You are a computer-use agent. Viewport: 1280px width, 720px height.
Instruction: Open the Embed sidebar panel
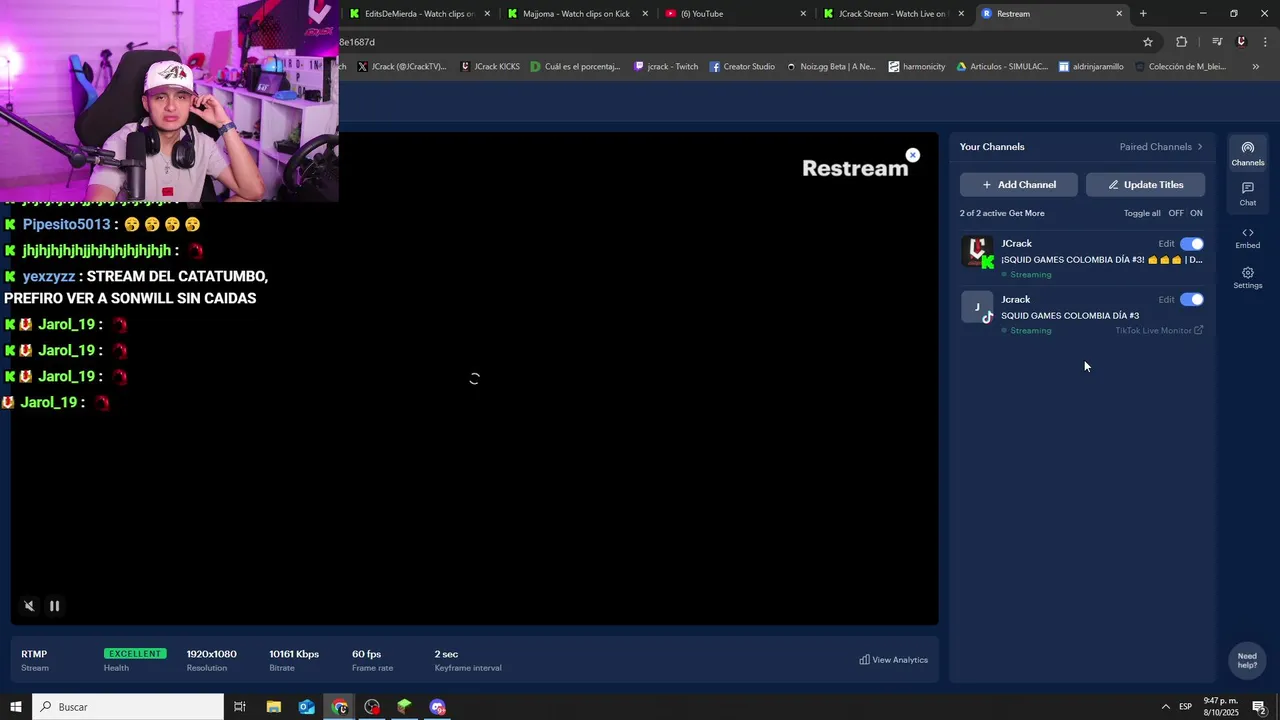tap(1247, 238)
